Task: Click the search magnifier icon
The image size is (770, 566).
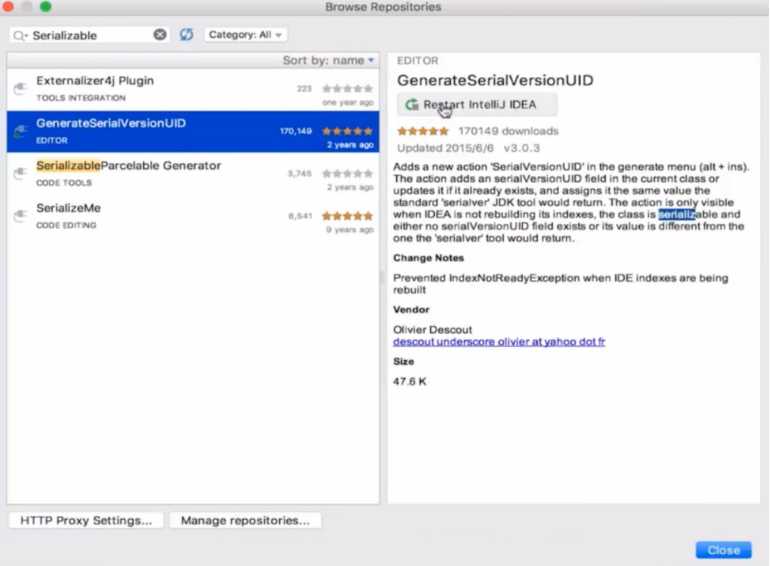Action: pyautogui.click(x=20, y=35)
